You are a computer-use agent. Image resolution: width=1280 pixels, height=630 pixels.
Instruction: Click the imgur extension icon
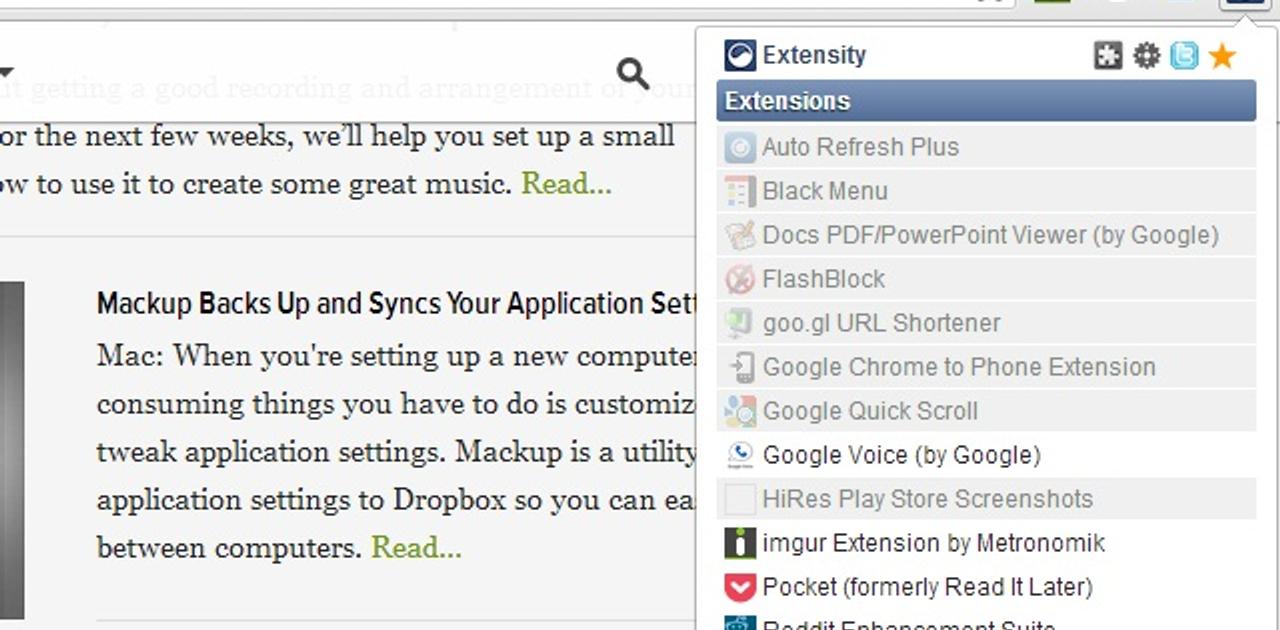click(738, 543)
